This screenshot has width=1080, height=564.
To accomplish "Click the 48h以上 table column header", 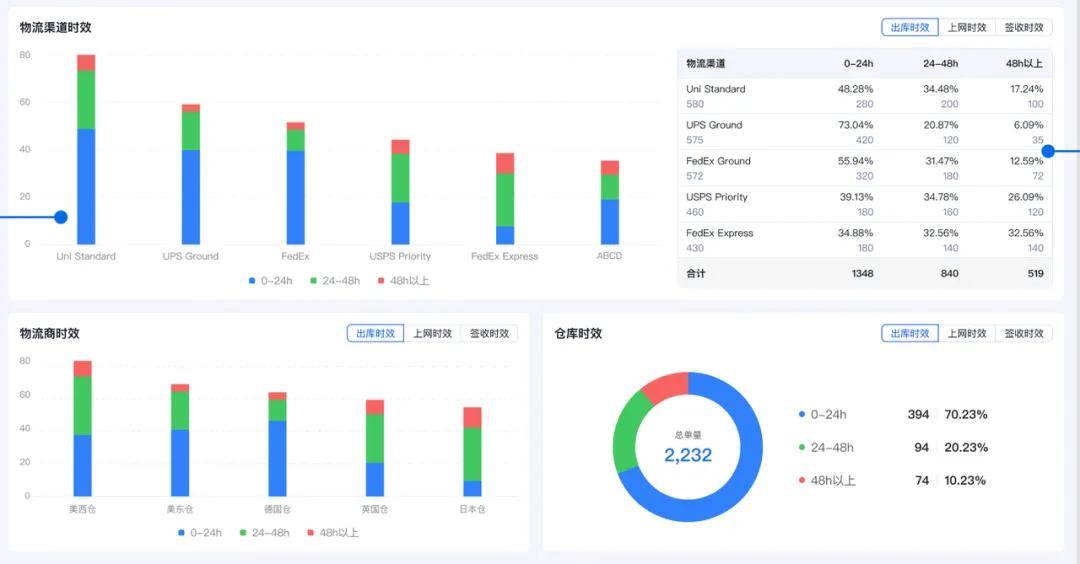I will point(1024,63).
